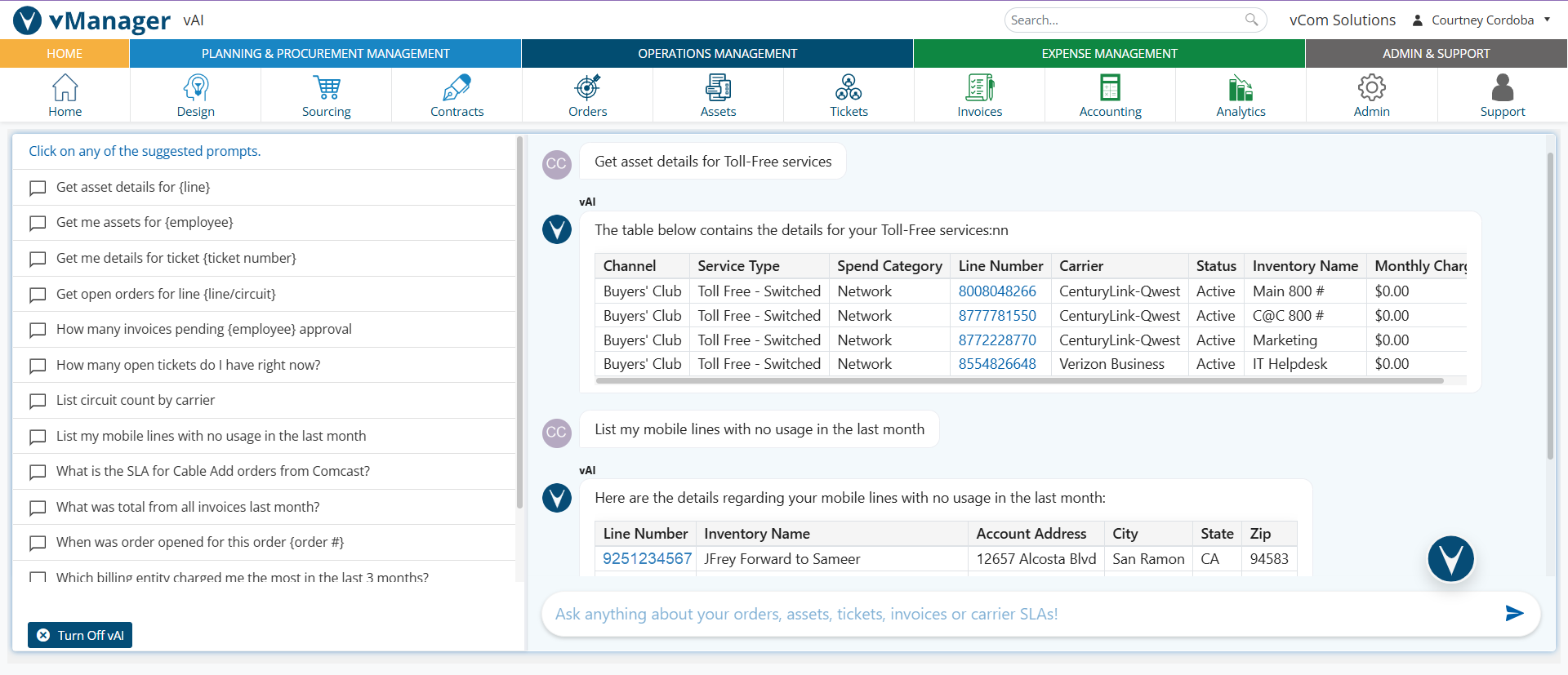Open line number 8008048266 link
The height and width of the screenshot is (675, 1568).
997,291
